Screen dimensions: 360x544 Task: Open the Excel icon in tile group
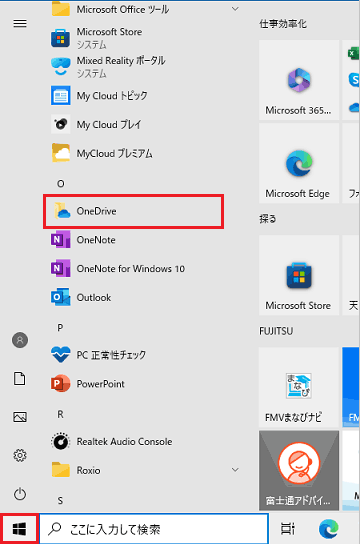click(x=353, y=53)
